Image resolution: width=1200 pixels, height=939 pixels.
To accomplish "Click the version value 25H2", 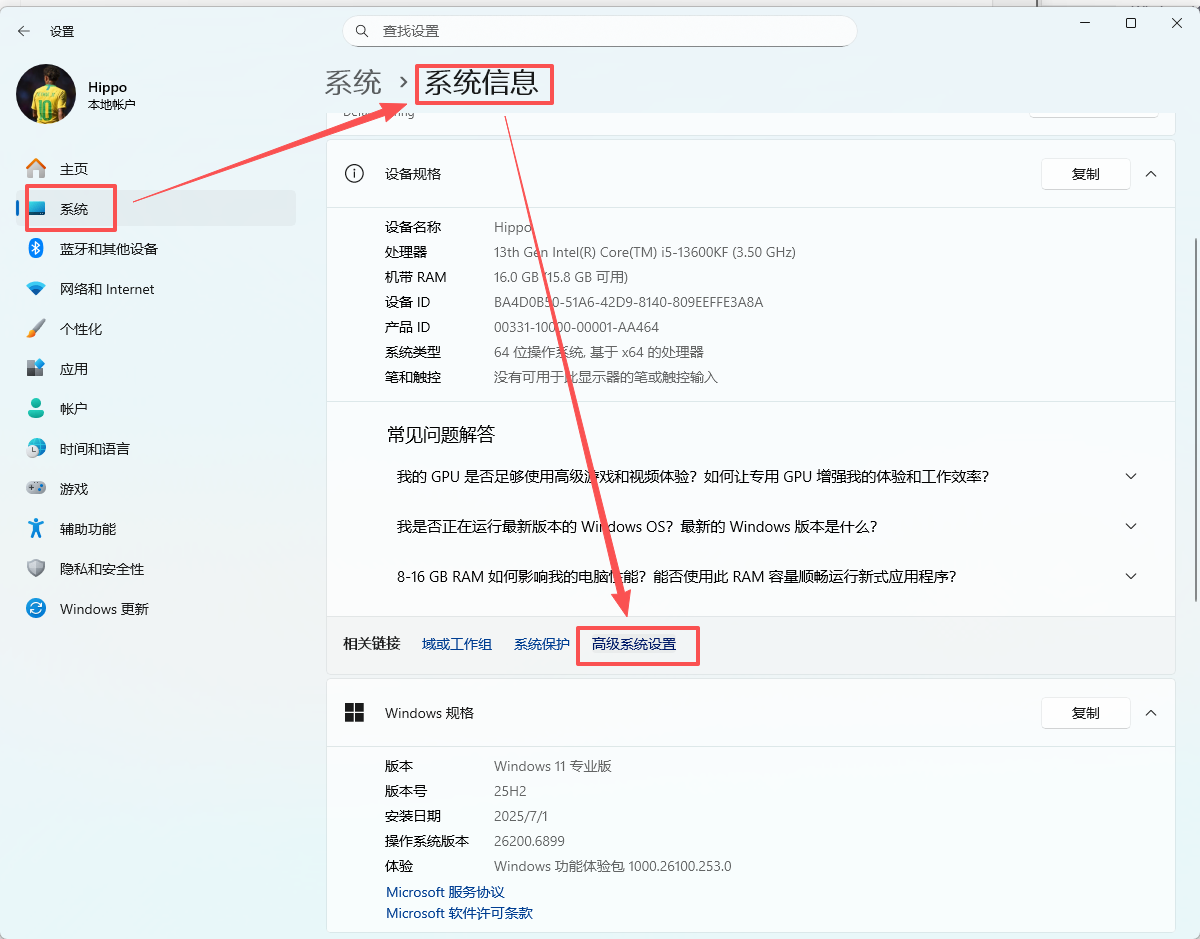I will pyautogui.click(x=510, y=791).
